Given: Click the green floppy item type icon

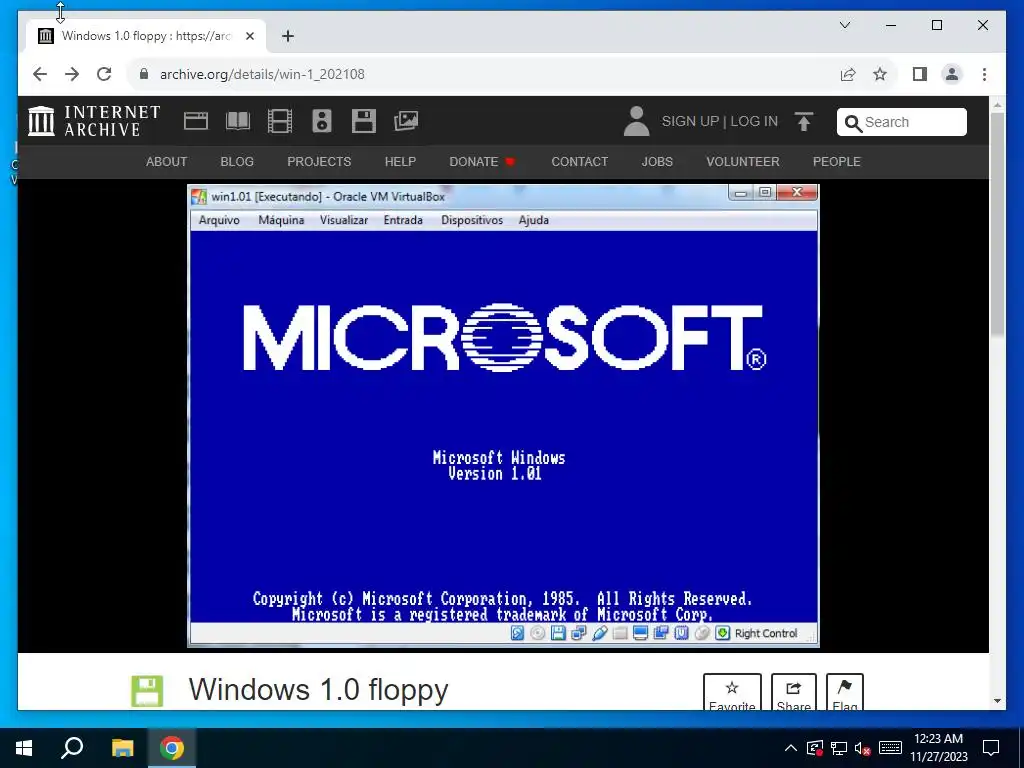Looking at the screenshot, I should (x=147, y=691).
